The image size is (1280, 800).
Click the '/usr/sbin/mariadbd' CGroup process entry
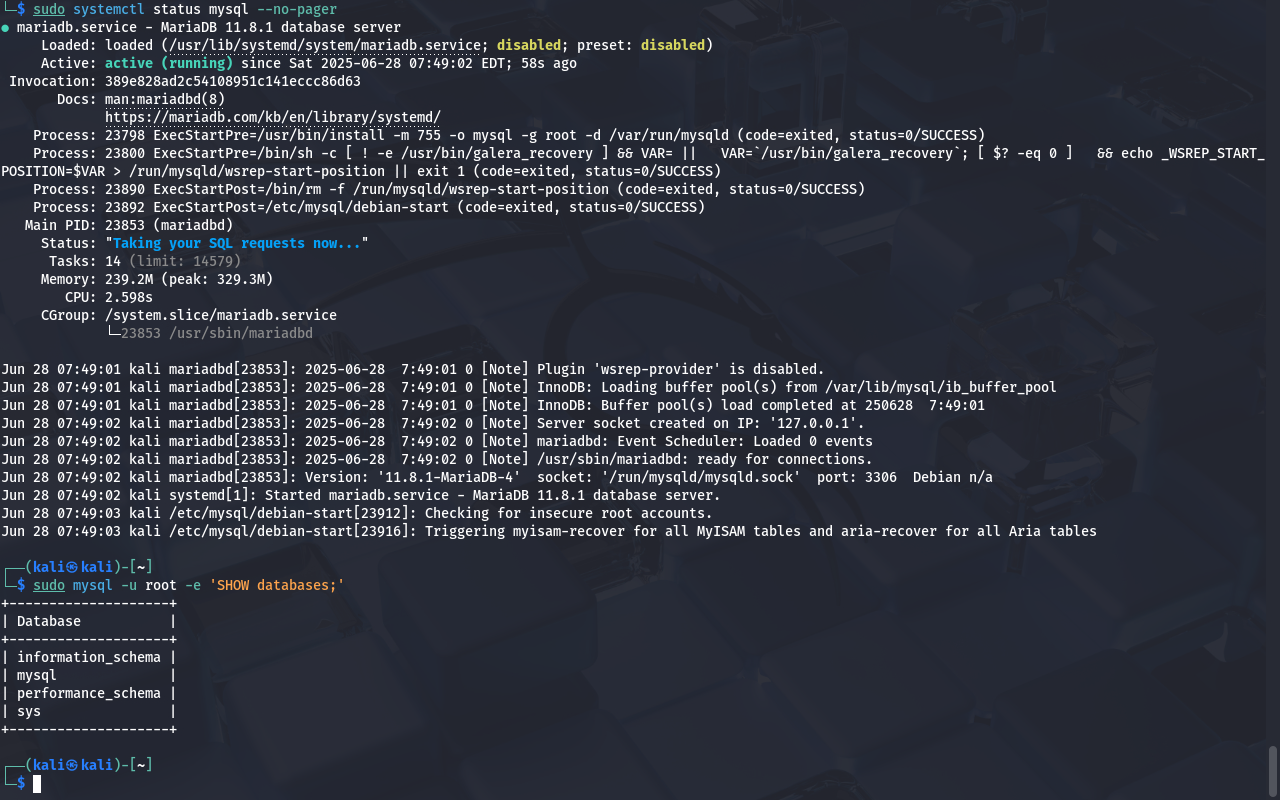pos(217,333)
